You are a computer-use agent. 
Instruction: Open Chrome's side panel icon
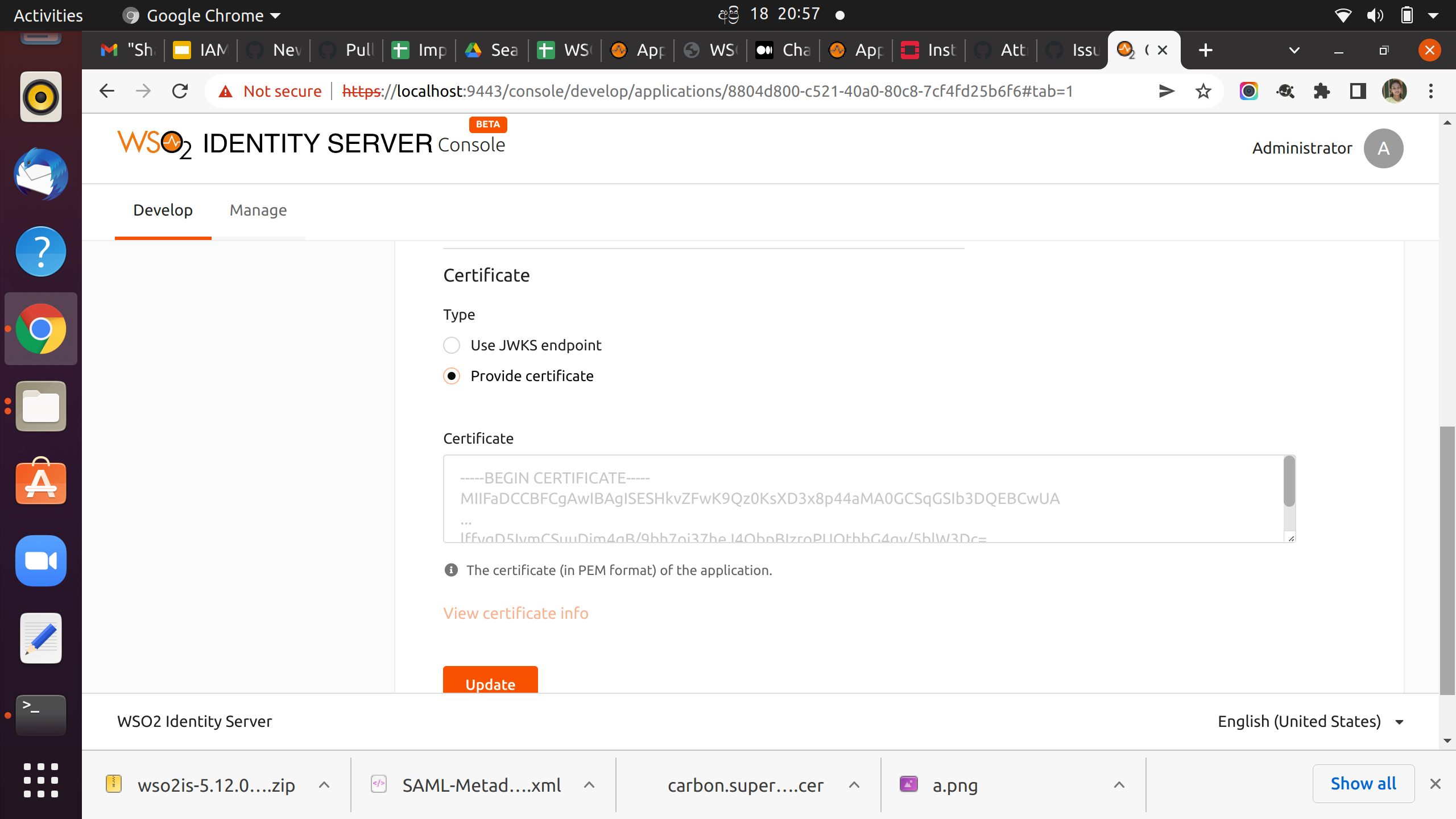tap(1358, 91)
